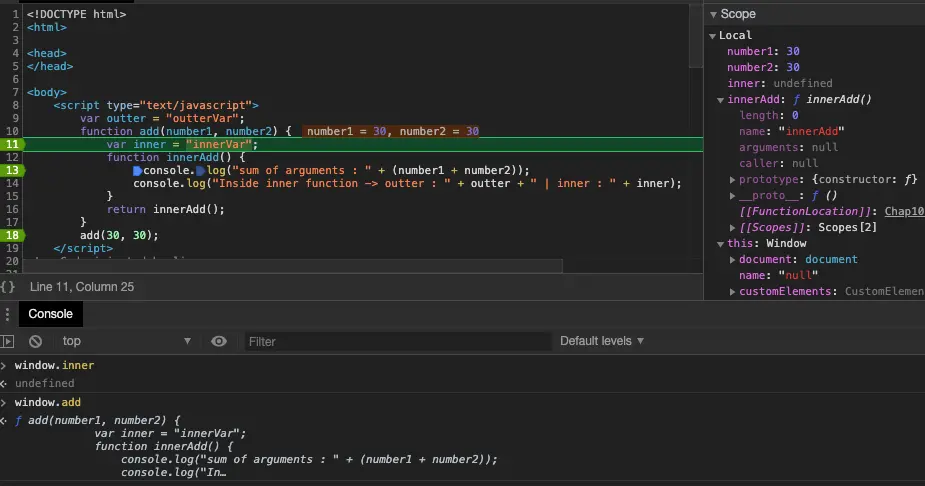Expand the [[Scopes]] entry
925x486 pixels.
tap(732, 227)
